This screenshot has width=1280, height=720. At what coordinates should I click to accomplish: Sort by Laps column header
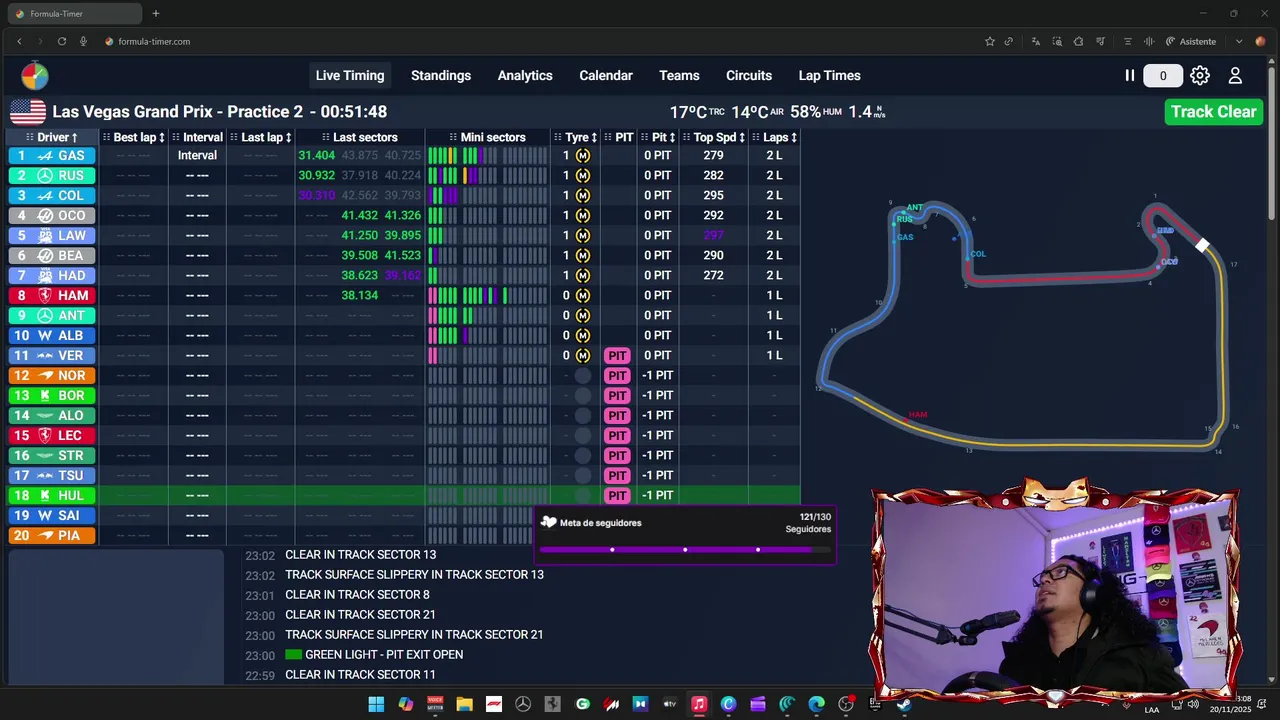tap(775, 137)
